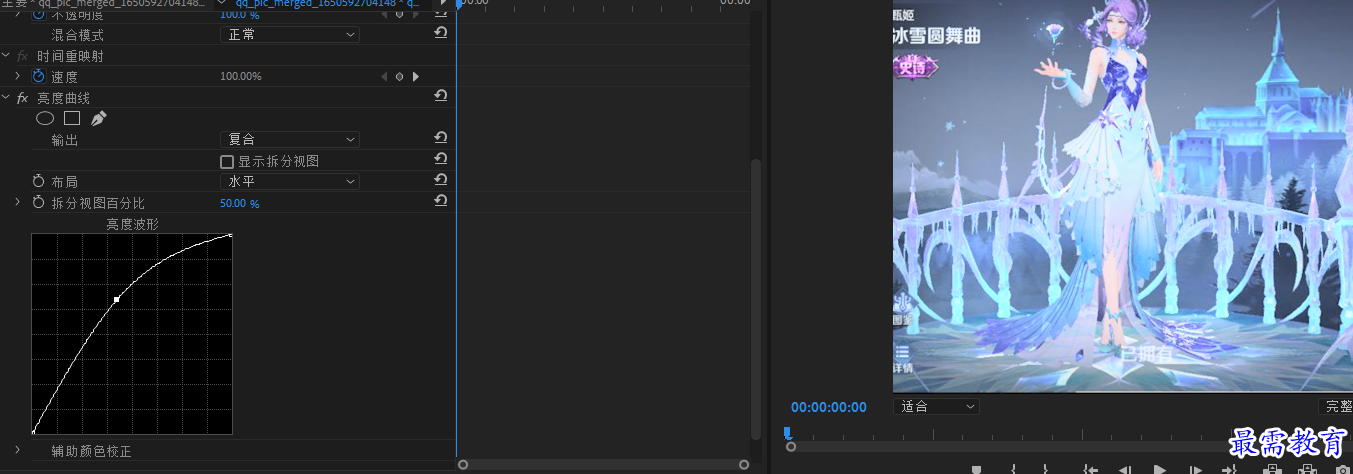The width and height of the screenshot is (1353, 474).
Task: Toggle the fx switch for 亮度曲线
Action: click(x=22, y=98)
